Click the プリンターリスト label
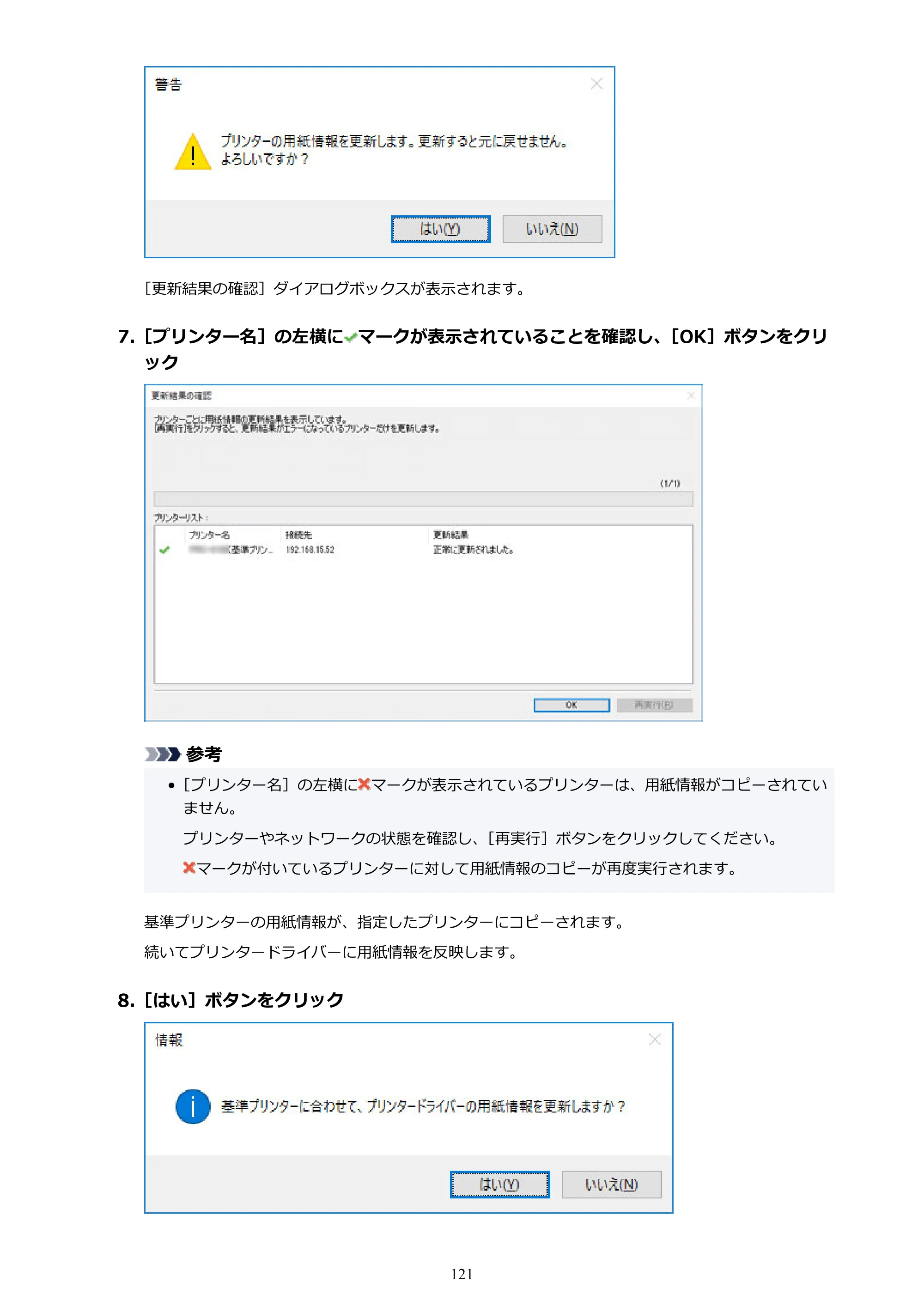The image size is (924, 1307). (181, 517)
